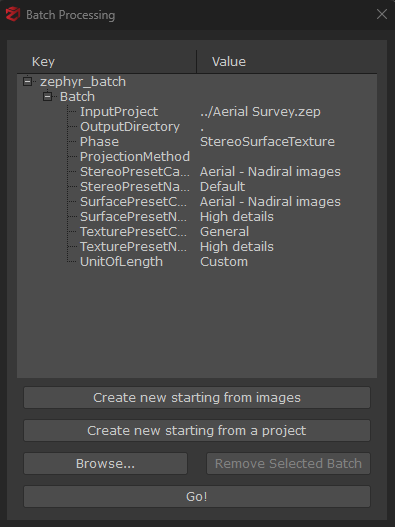Select the OutputDirectory key
This screenshot has width=395, height=527.
click(x=130, y=127)
